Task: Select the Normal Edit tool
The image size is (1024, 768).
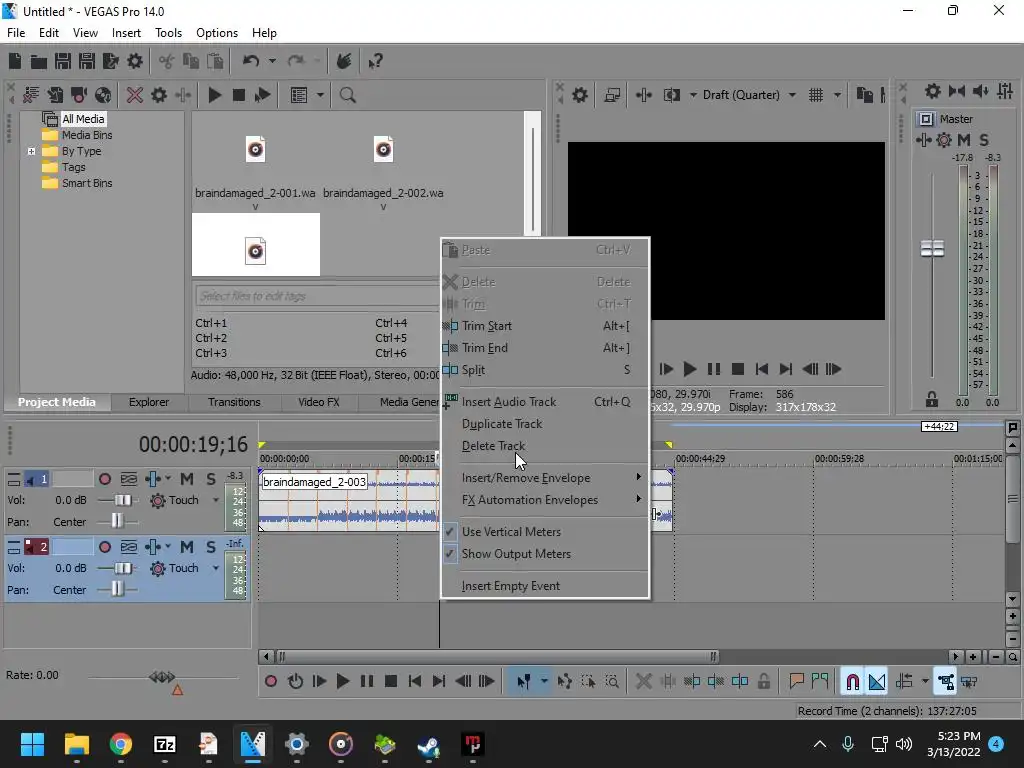Action: click(523, 682)
